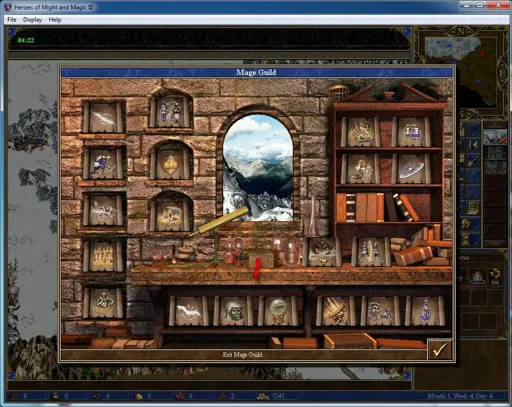The width and height of the screenshot is (512, 407).
Task: Open the white streak spell scroll at top of left wall column
Action: point(104,117)
